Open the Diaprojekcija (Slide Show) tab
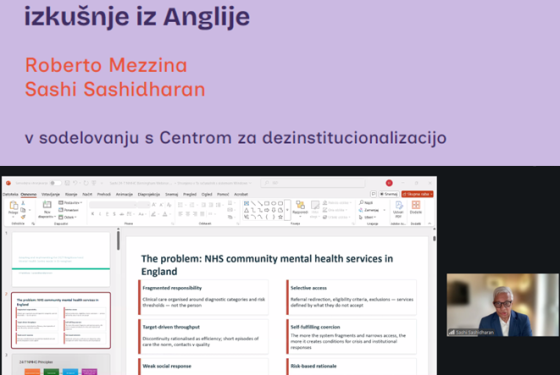The width and height of the screenshot is (560, 375). click(x=149, y=194)
